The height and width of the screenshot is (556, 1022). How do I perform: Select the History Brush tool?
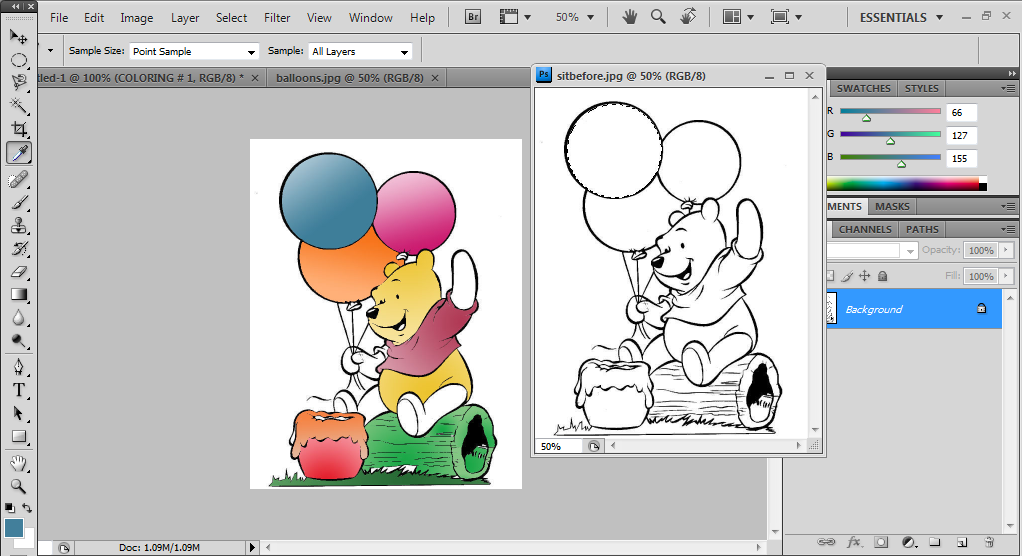(x=18, y=248)
